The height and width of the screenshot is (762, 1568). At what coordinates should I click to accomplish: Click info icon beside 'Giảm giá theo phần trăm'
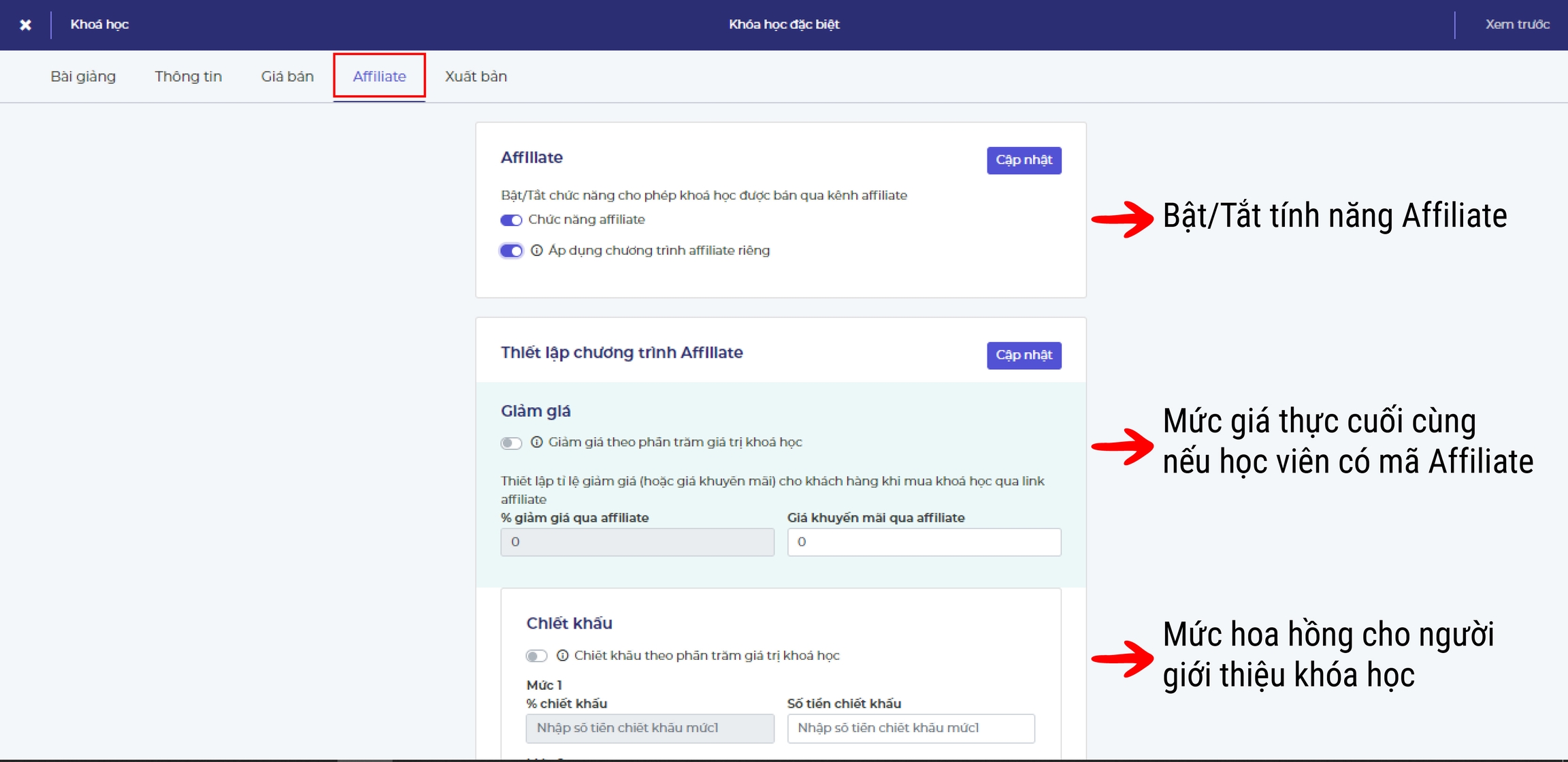(536, 443)
